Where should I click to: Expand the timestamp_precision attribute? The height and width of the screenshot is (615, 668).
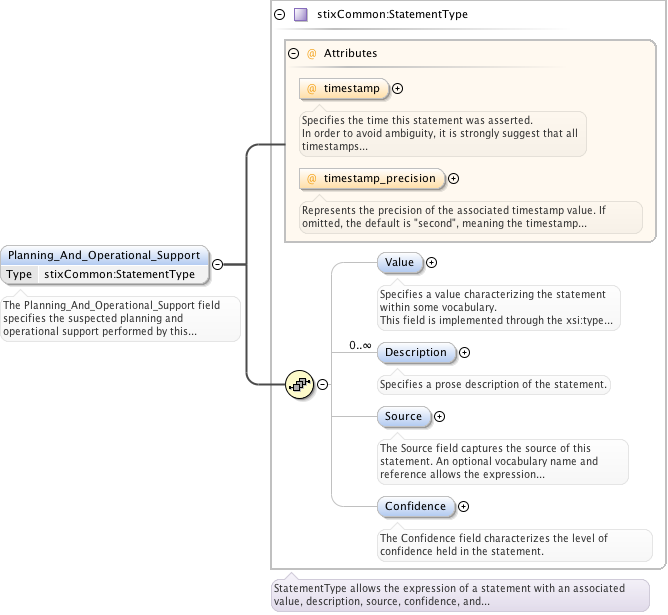click(x=453, y=179)
